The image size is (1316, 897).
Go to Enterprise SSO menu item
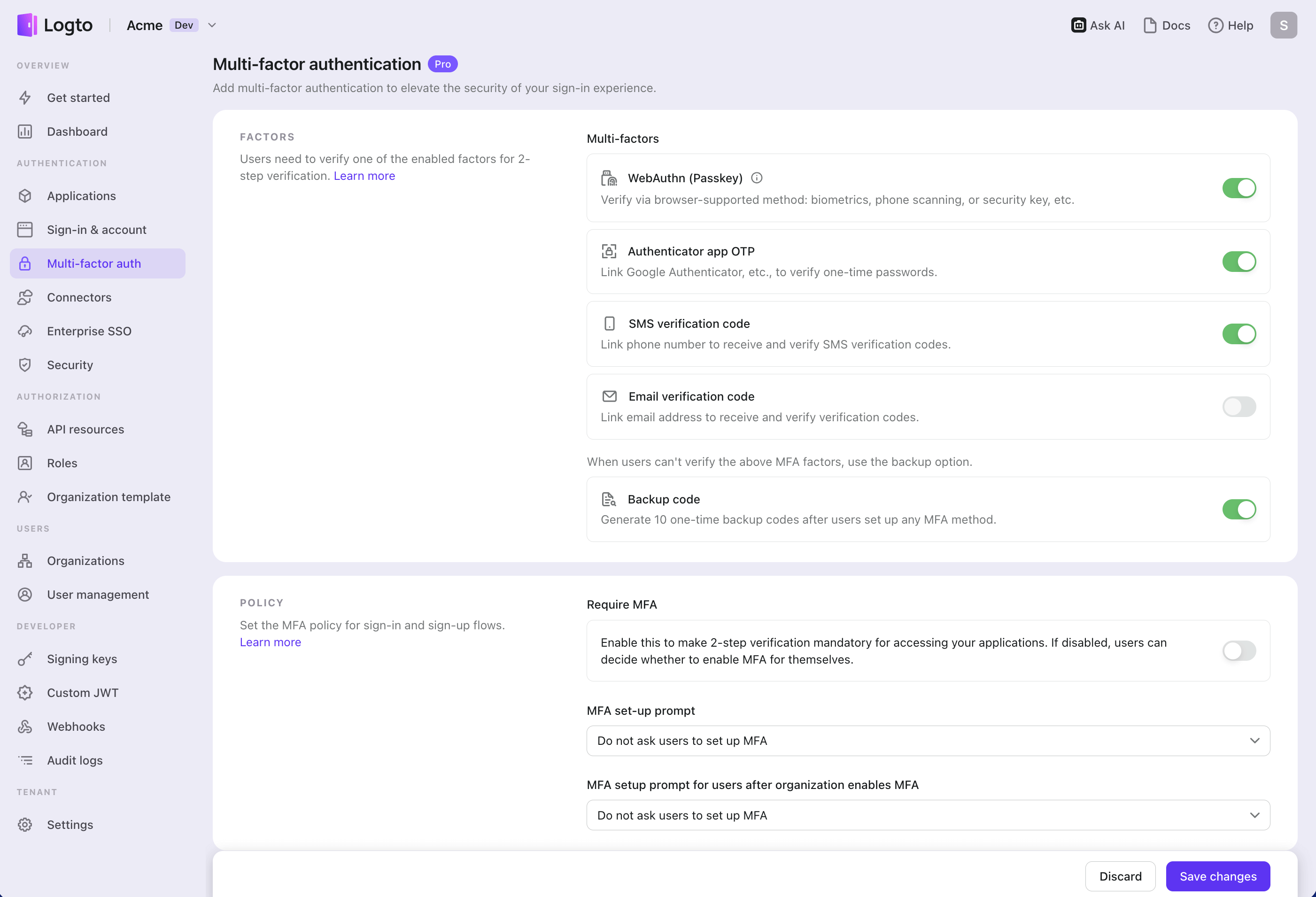[89, 331]
